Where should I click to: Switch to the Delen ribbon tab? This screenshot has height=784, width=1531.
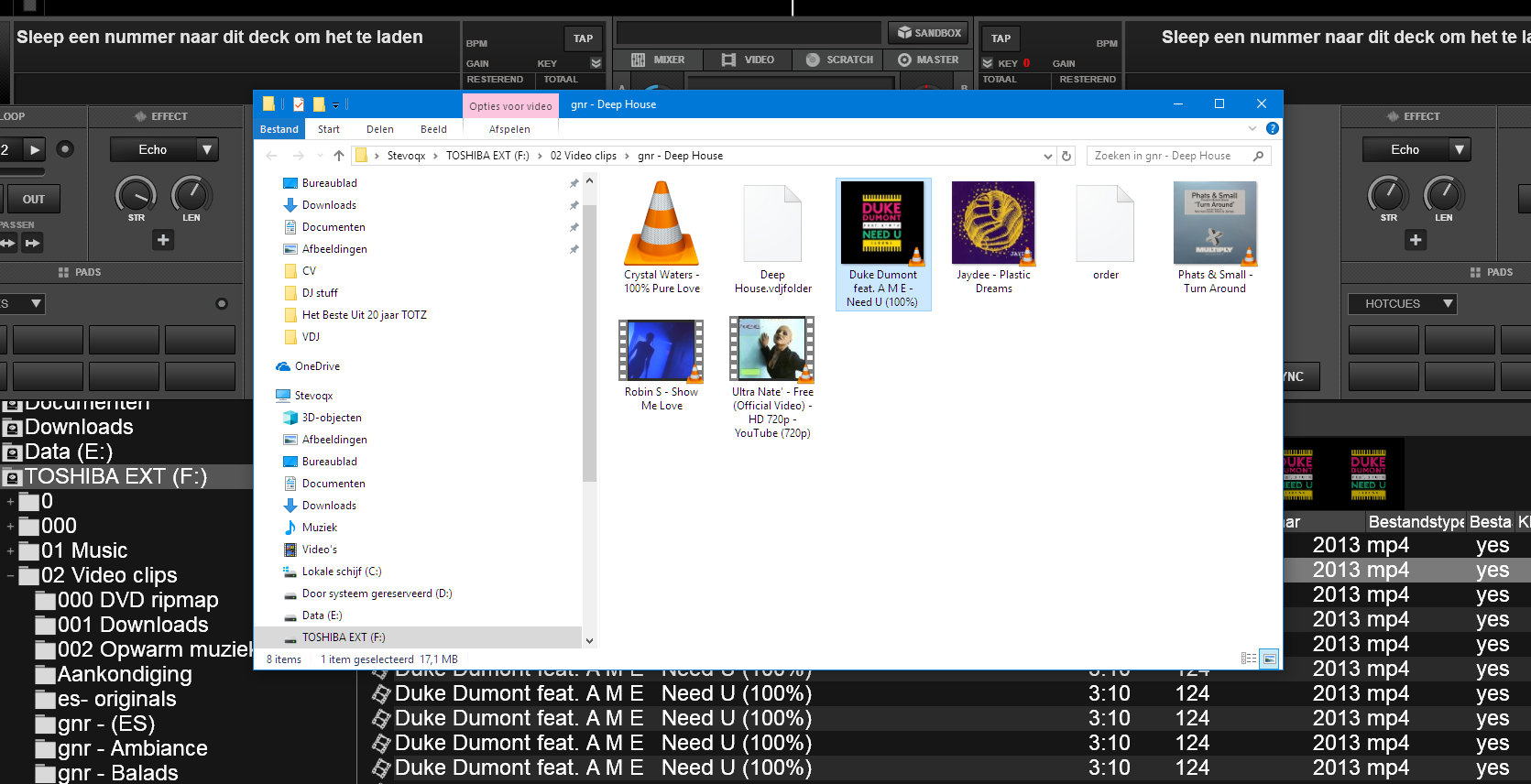pyautogui.click(x=380, y=129)
